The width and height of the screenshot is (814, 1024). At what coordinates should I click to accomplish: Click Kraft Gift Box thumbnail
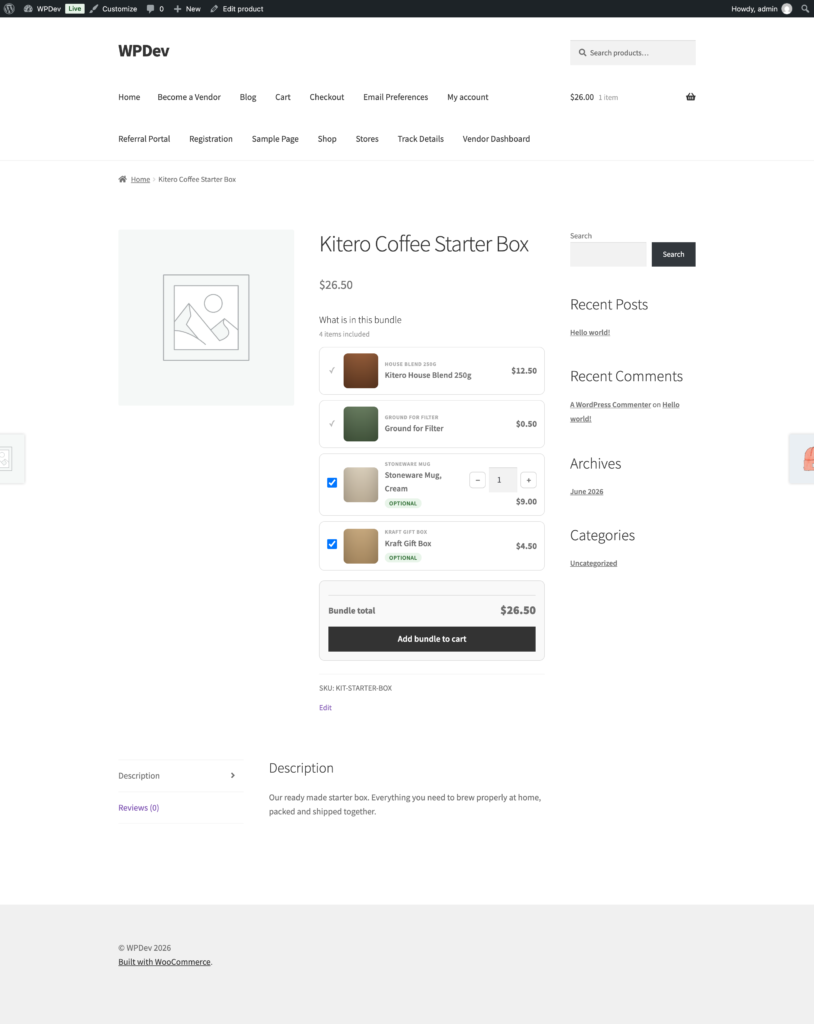click(x=361, y=546)
